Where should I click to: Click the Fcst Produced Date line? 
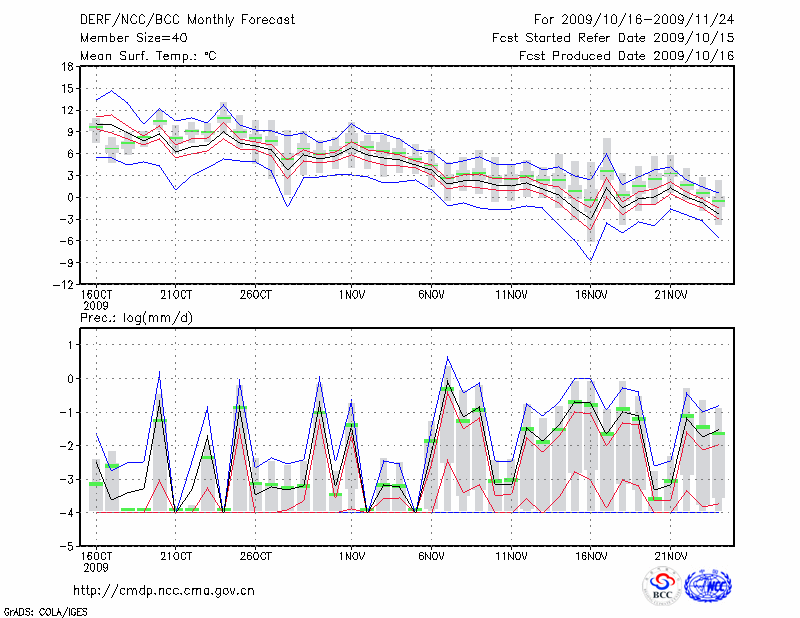pos(627,55)
